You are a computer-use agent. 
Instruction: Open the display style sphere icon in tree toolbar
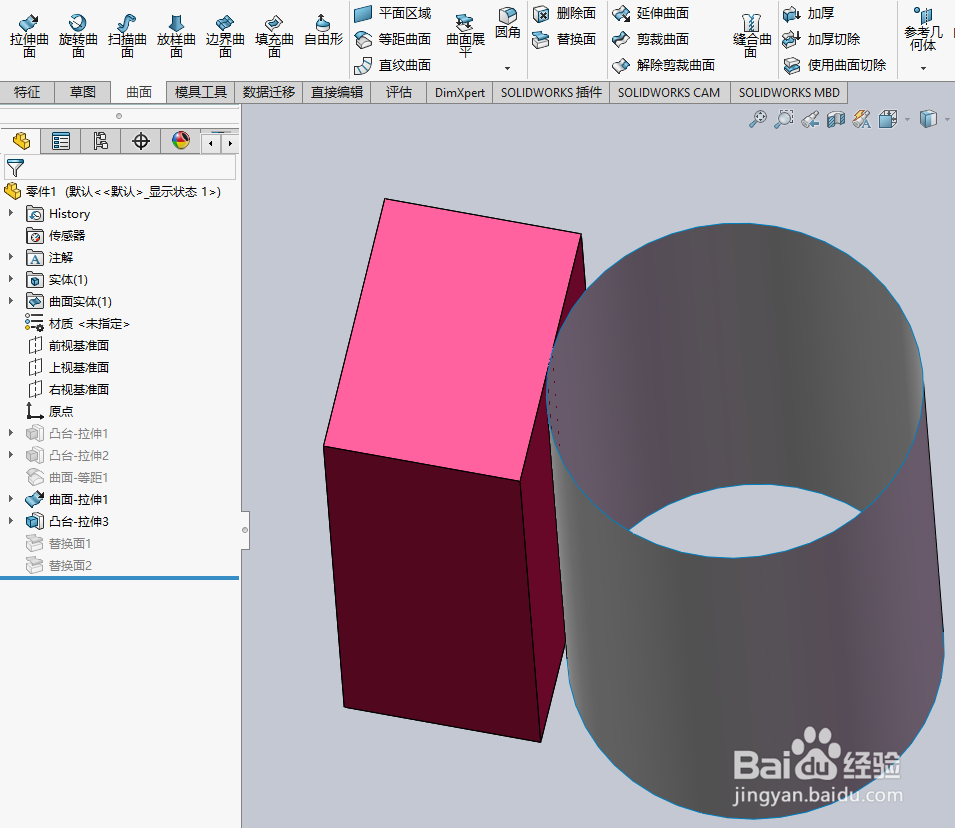(x=179, y=141)
